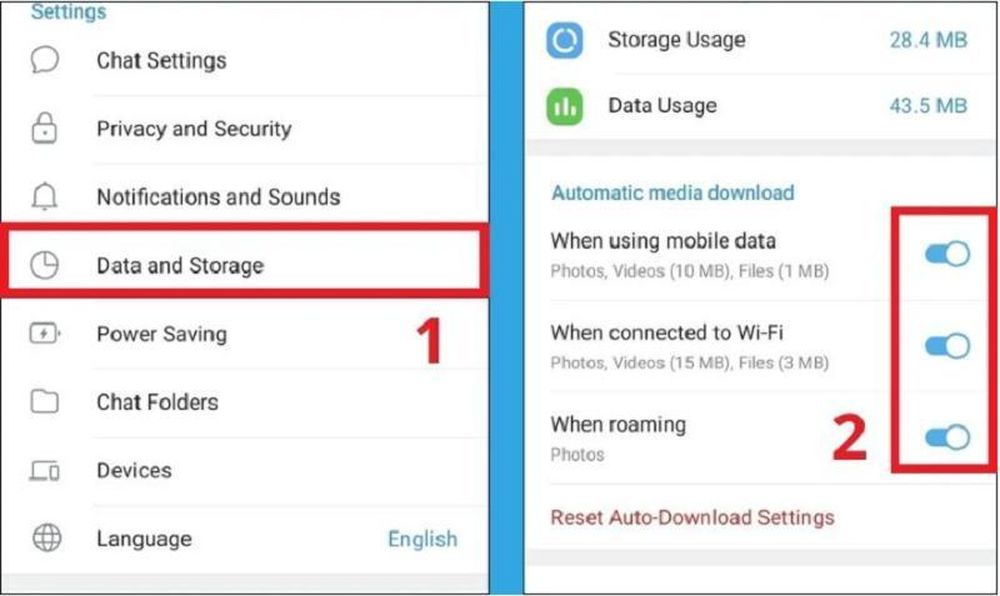The height and width of the screenshot is (596, 1000).
Task: Toggle auto-download when connected to Wi-Fi
Action: click(x=947, y=346)
